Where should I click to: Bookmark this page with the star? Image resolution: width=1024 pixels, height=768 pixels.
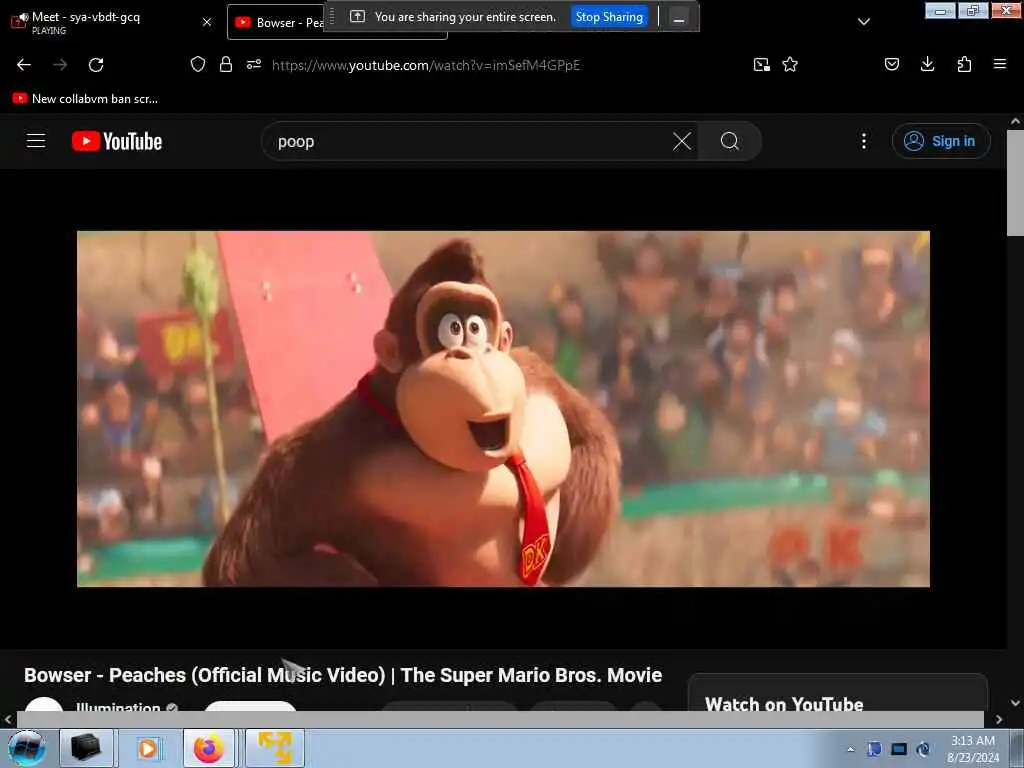(x=790, y=64)
